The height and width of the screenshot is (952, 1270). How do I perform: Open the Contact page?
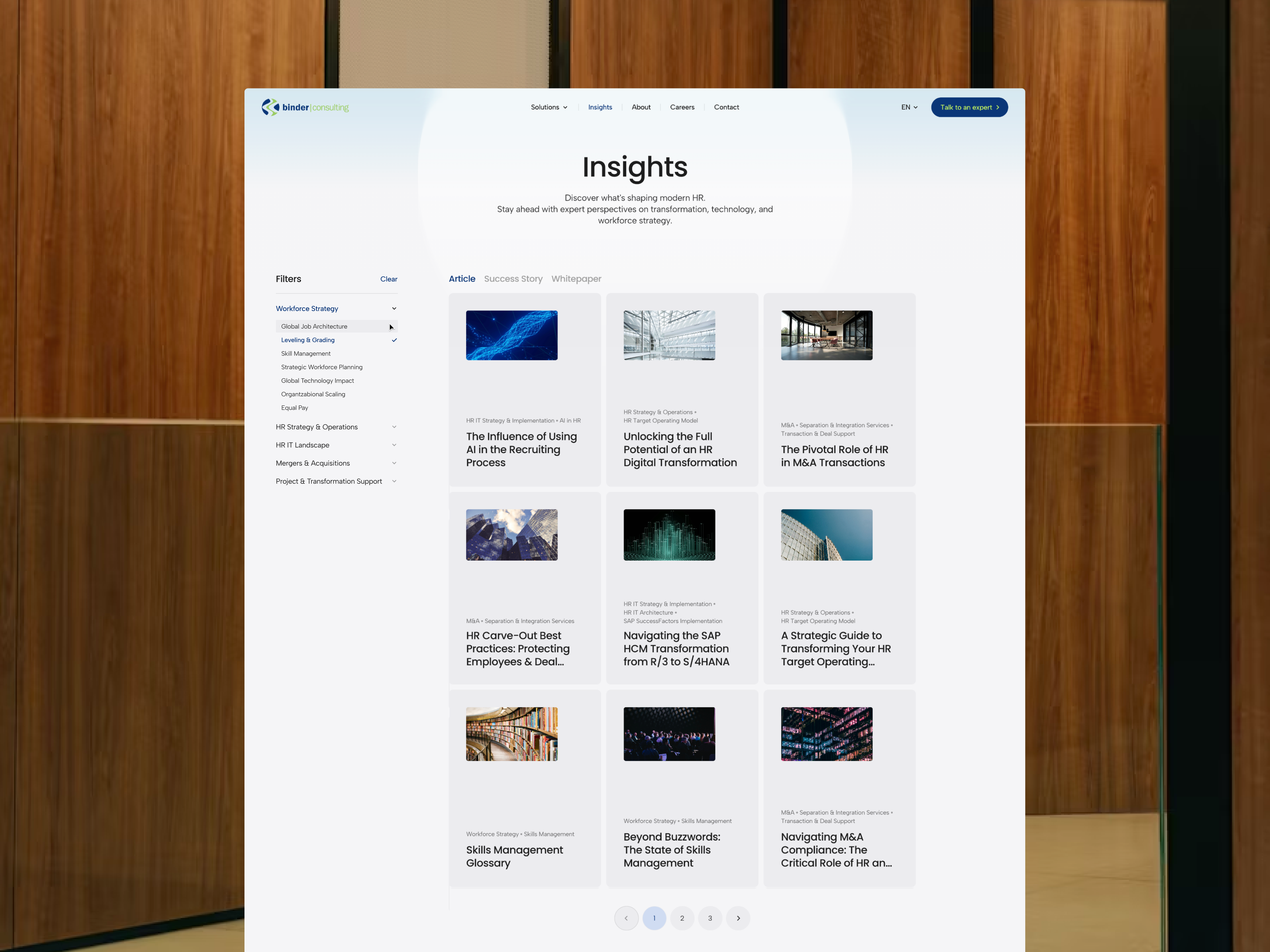[726, 107]
